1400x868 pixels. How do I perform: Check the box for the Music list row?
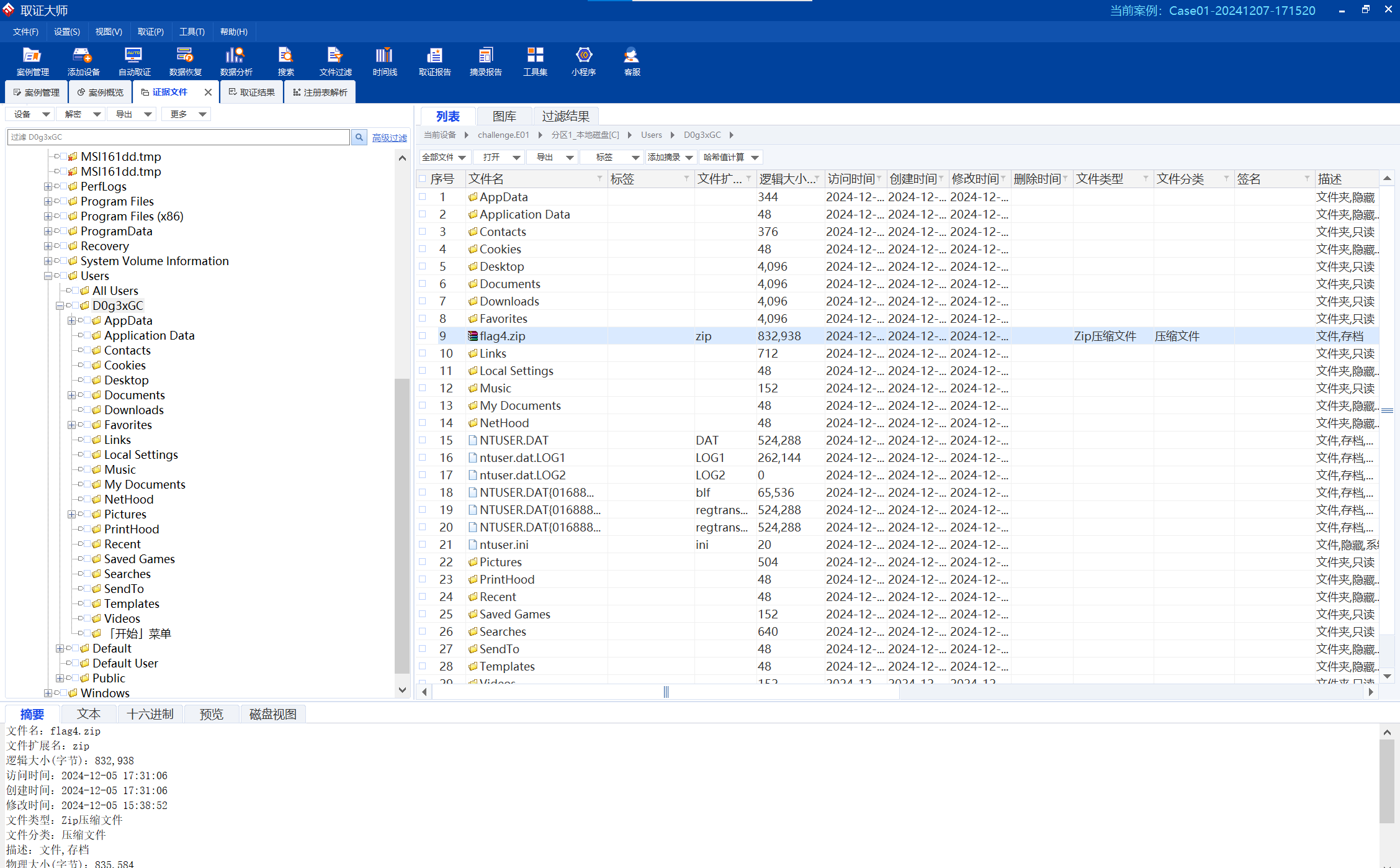[x=423, y=387]
